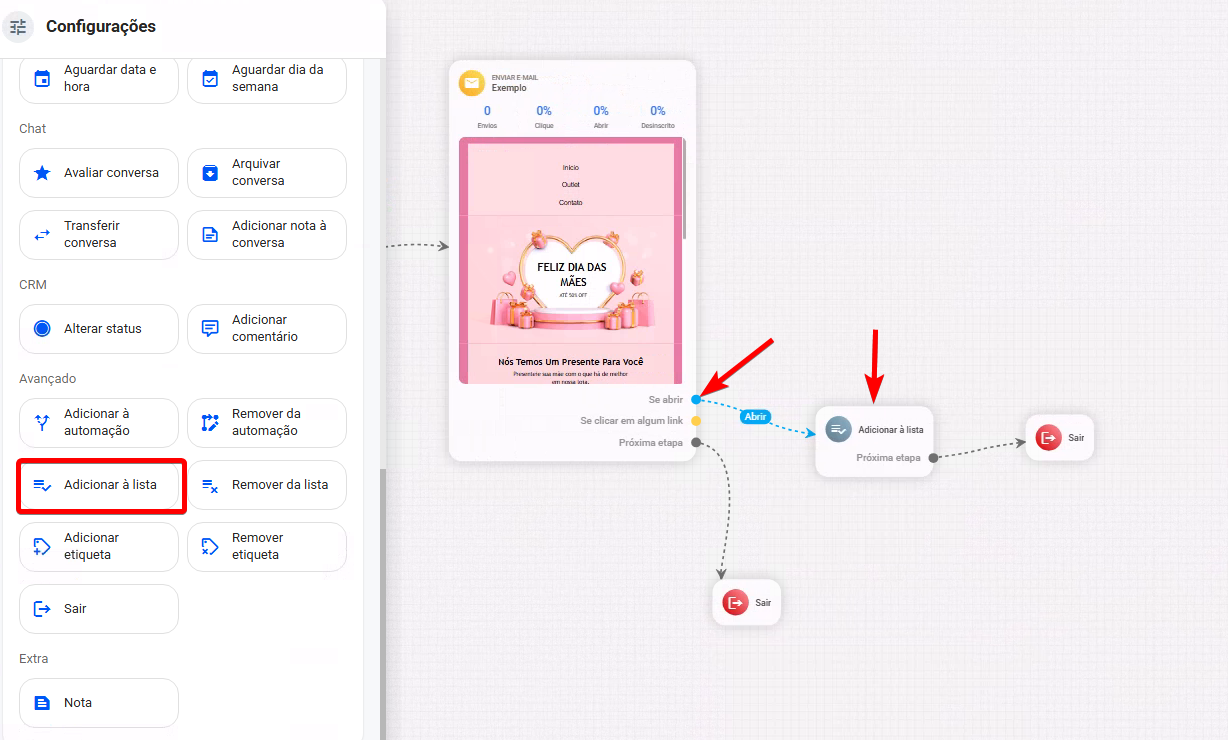The height and width of the screenshot is (740, 1228).
Task: Click the arrows icon for Transferir conversa
Action: click(42, 235)
